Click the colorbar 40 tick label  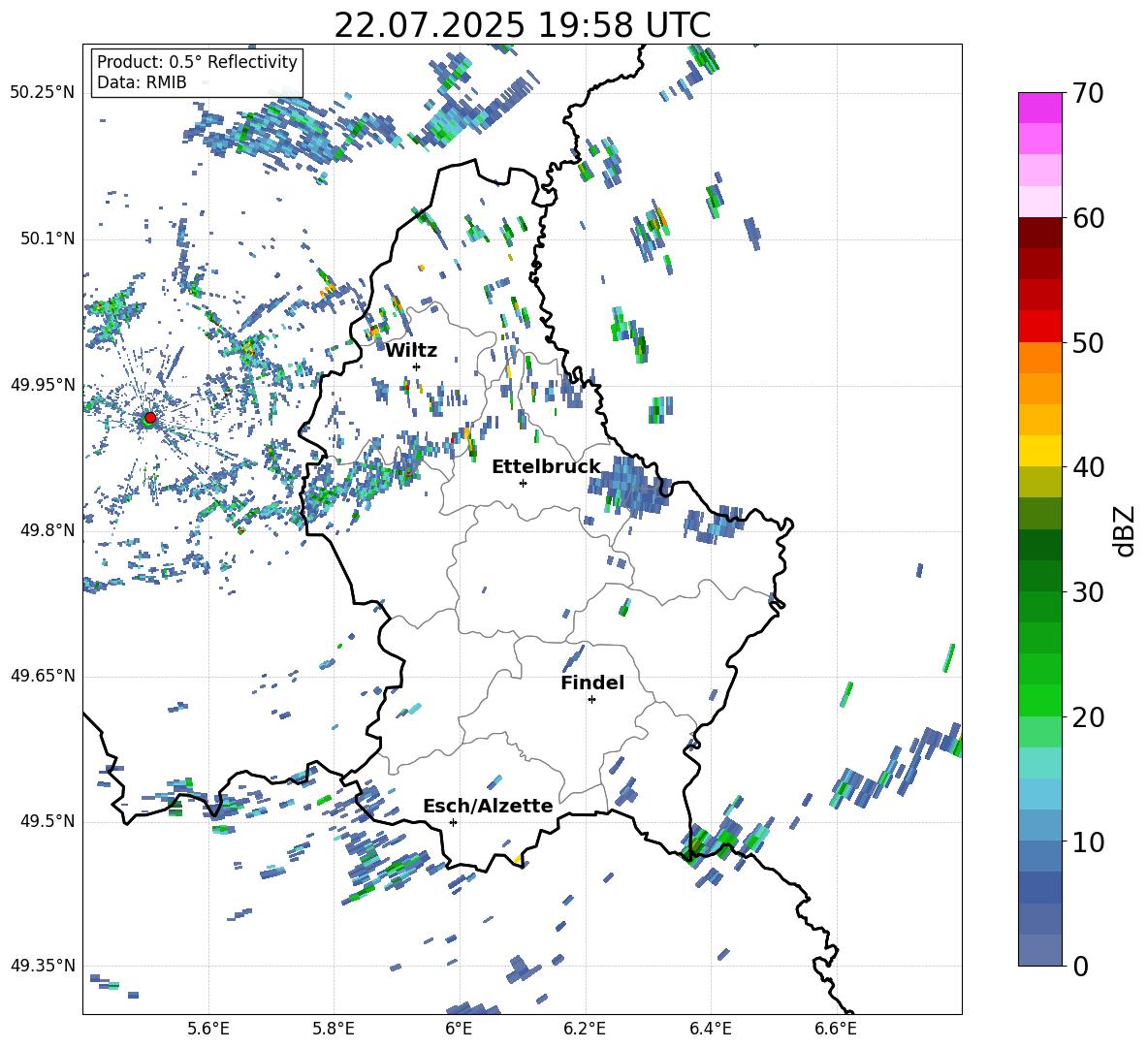click(x=1088, y=467)
